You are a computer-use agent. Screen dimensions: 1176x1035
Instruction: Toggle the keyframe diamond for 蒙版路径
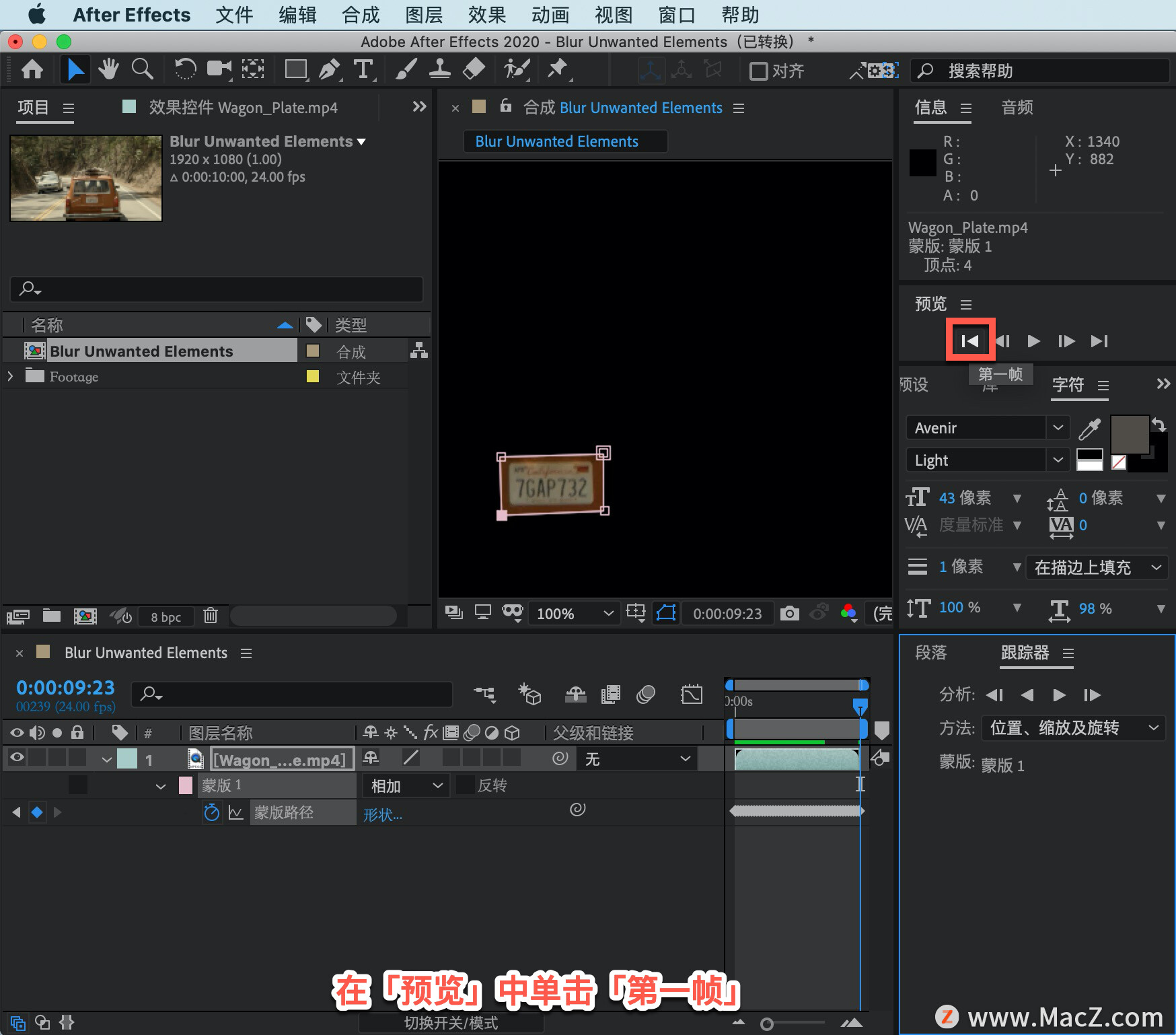37,812
